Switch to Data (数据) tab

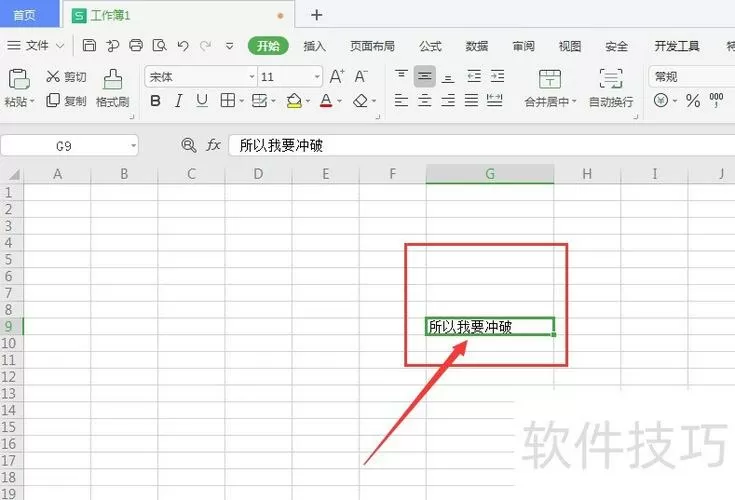point(477,46)
